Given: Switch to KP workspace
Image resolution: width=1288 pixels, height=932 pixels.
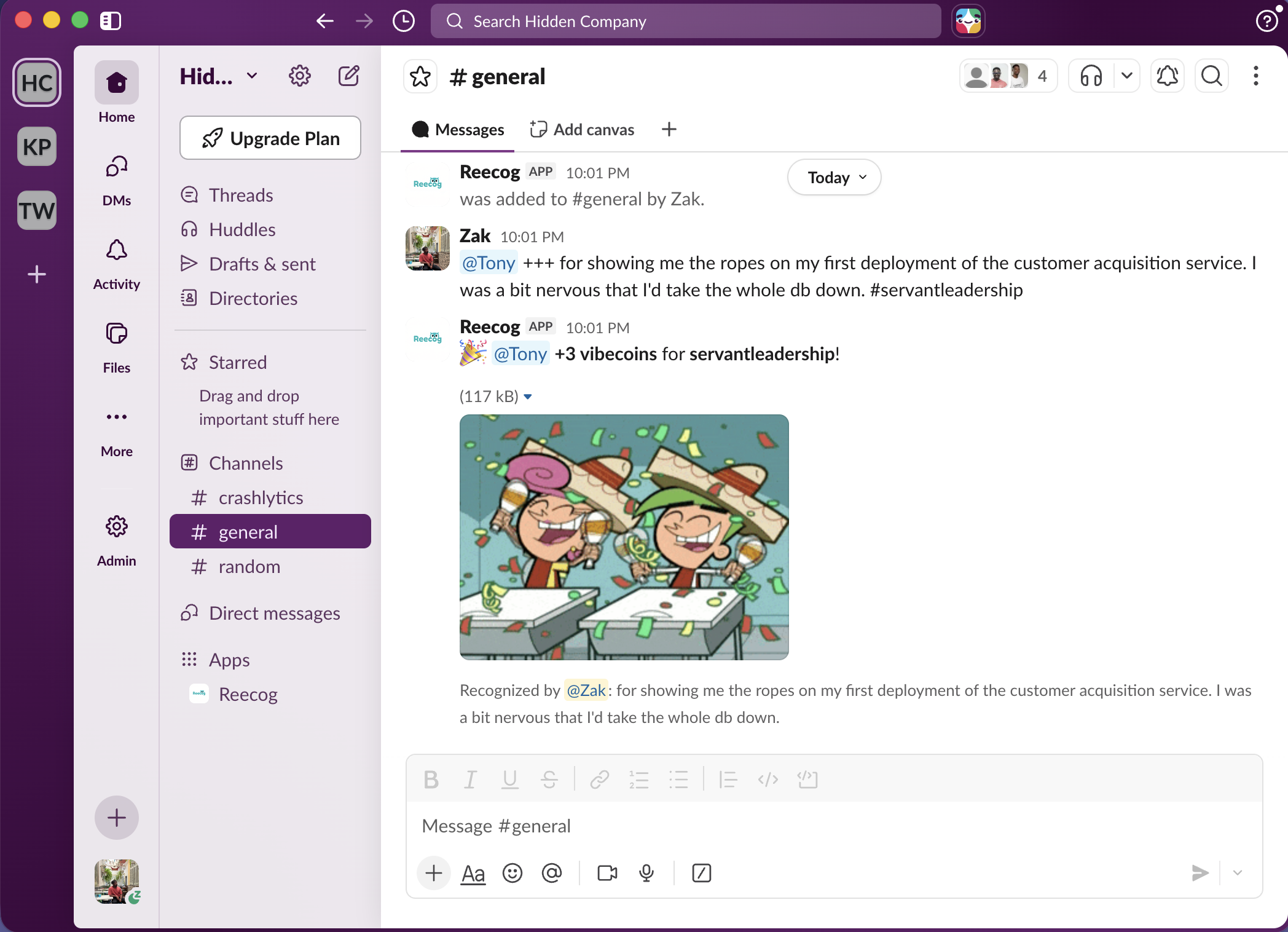Looking at the screenshot, I should pos(37,146).
